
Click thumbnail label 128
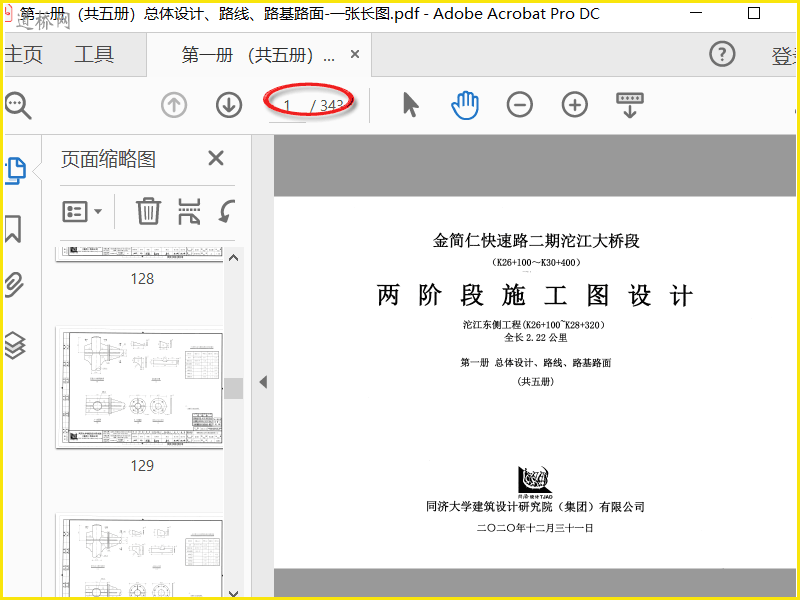(142, 279)
